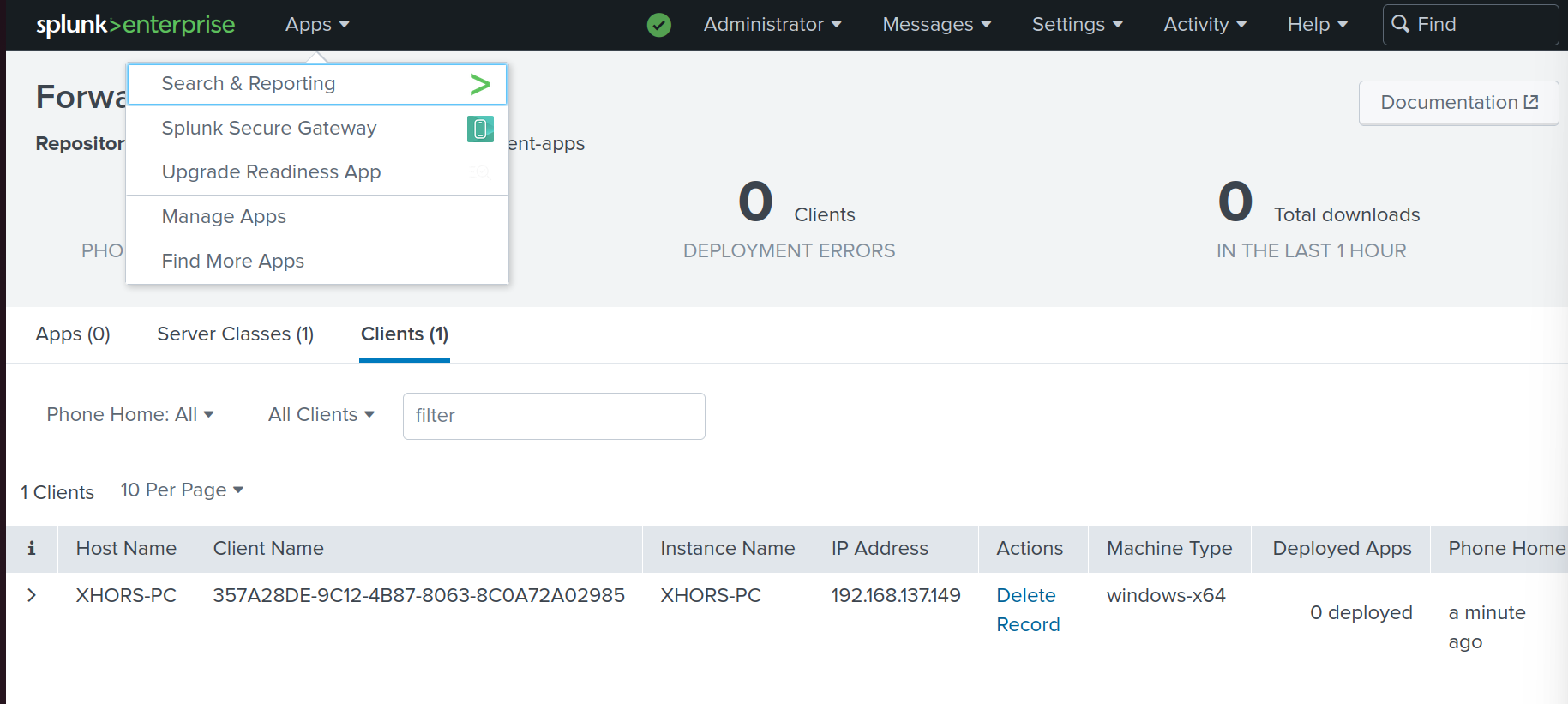Image resolution: width=1568 pixels, height=704 pixels.
Task: Open the Administrator dropdown menu
Action: 772,25
